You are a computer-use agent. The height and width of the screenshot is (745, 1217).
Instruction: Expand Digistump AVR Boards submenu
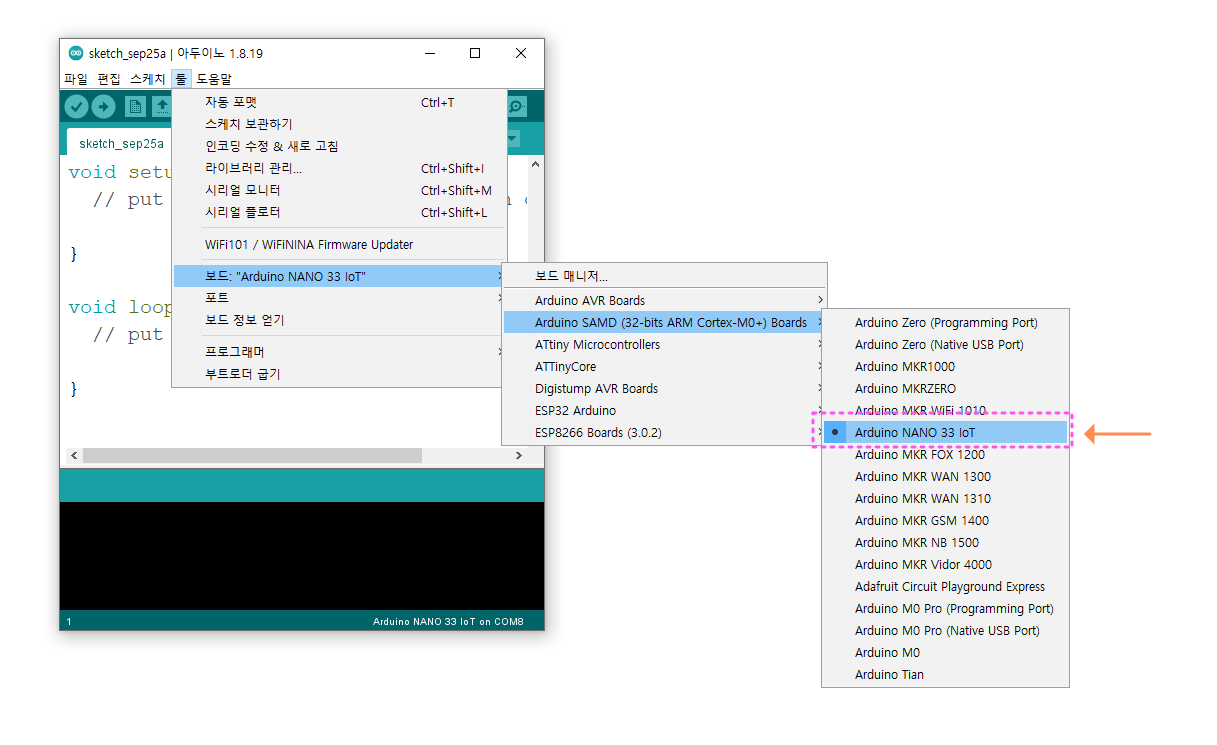coord(664,388)
